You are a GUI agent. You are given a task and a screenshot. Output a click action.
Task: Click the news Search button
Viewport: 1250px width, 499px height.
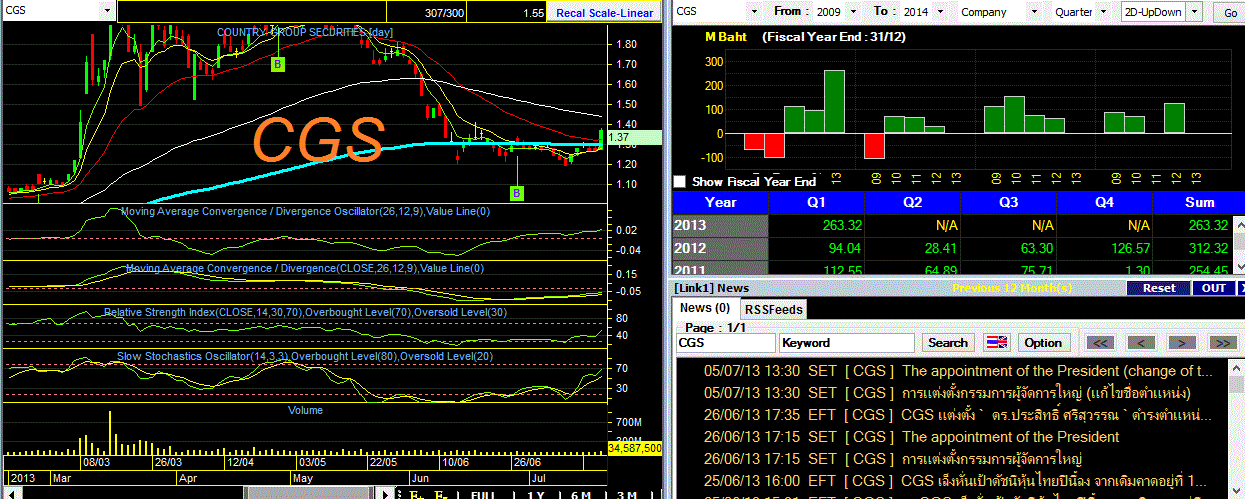(948, 343)
